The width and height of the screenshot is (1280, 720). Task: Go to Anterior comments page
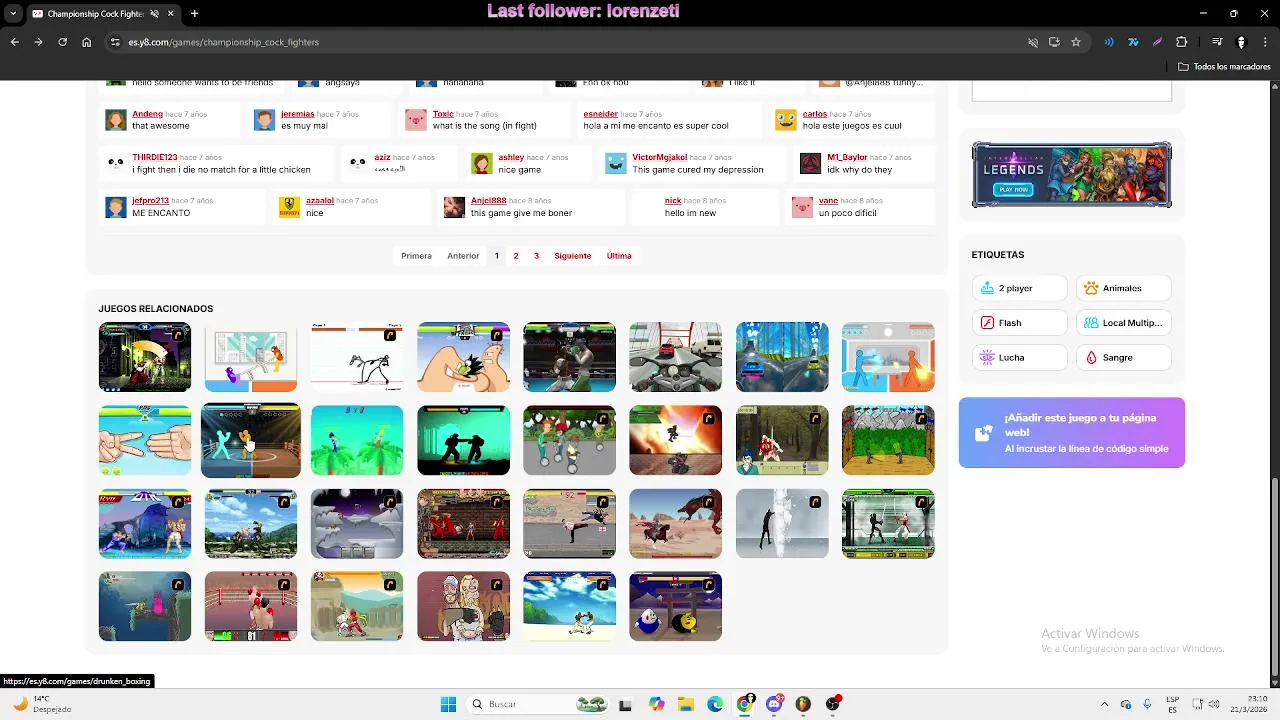tap(463, 256)
